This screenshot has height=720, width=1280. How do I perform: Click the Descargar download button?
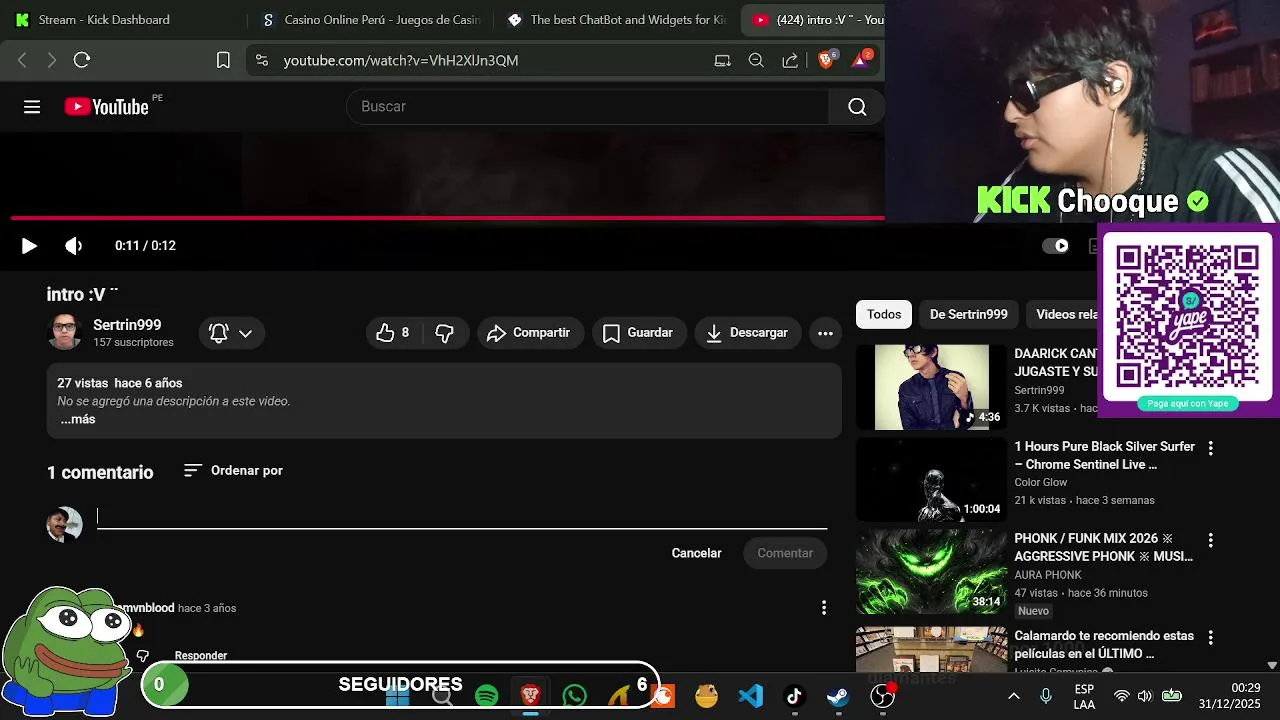coord(748,333)
